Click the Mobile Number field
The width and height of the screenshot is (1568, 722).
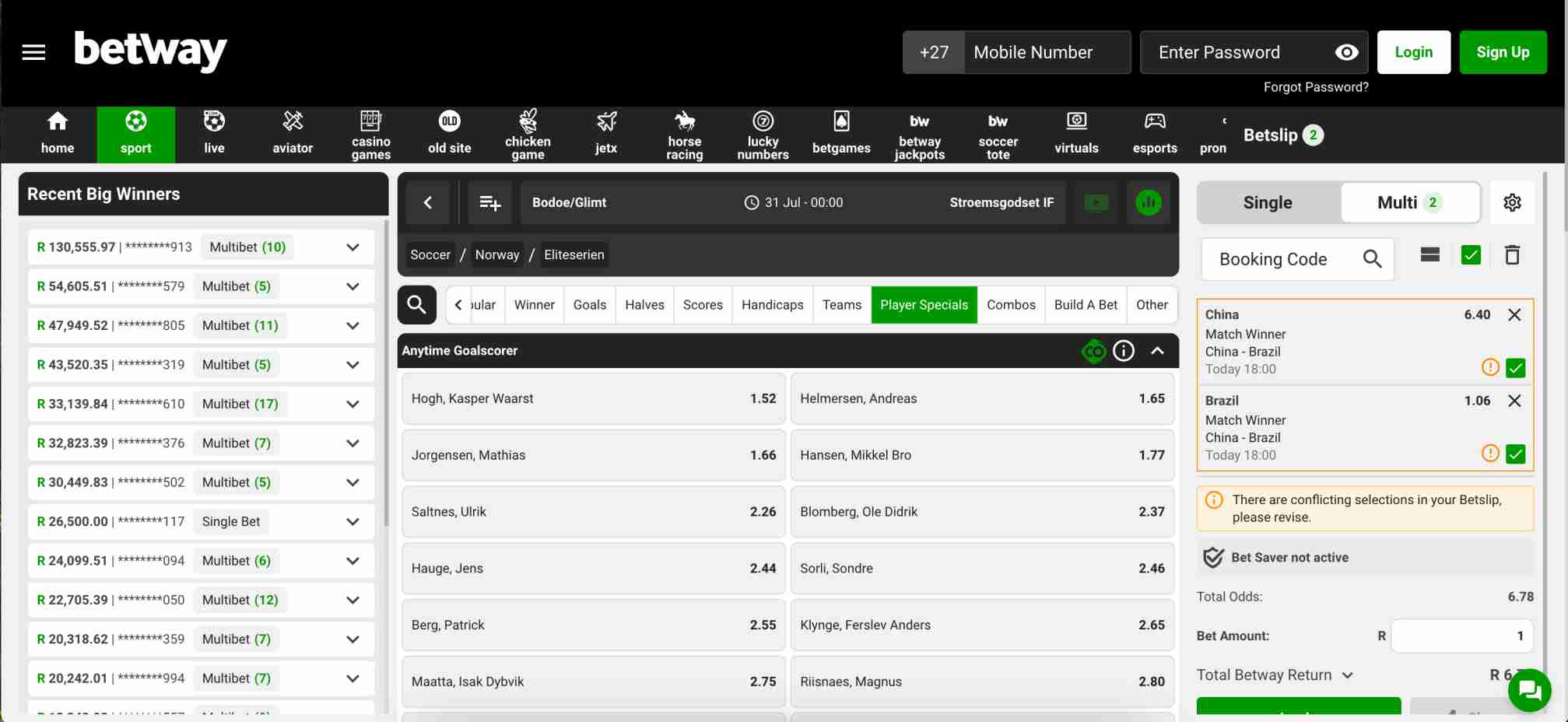pos(1047,52)
